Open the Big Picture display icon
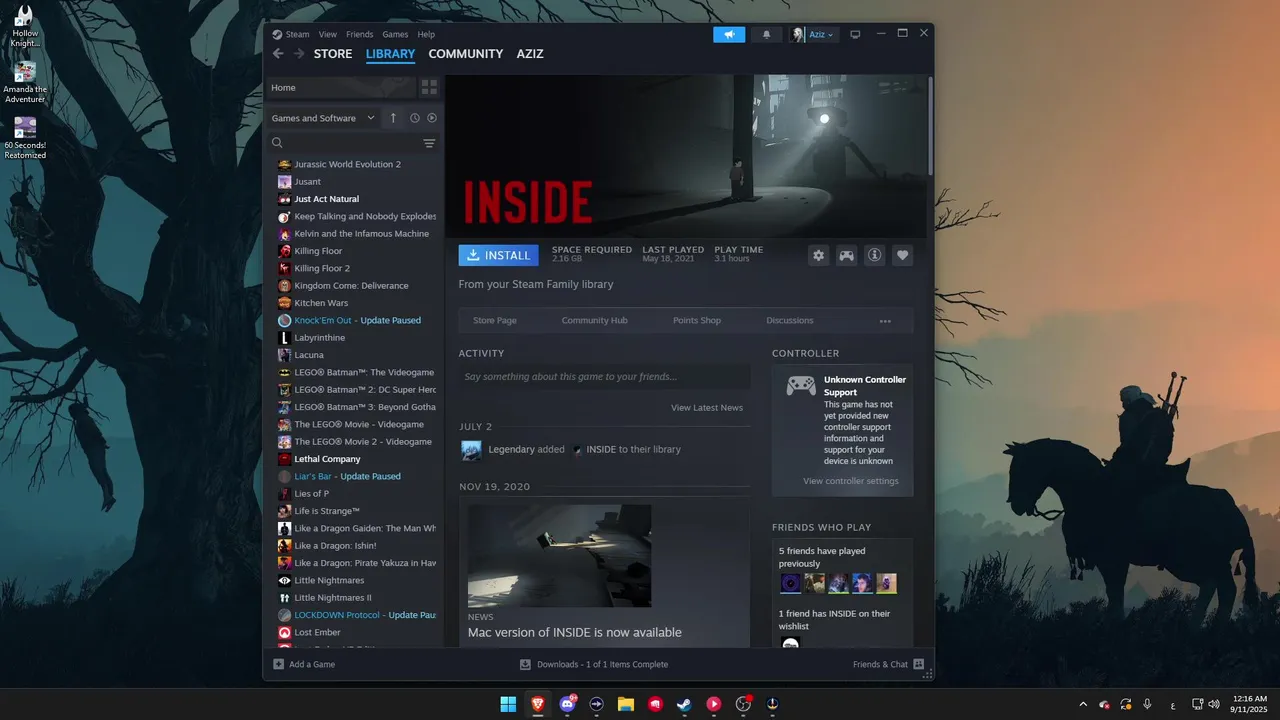The width and height of the screenshot is (1280, 720). coord(855,34)
